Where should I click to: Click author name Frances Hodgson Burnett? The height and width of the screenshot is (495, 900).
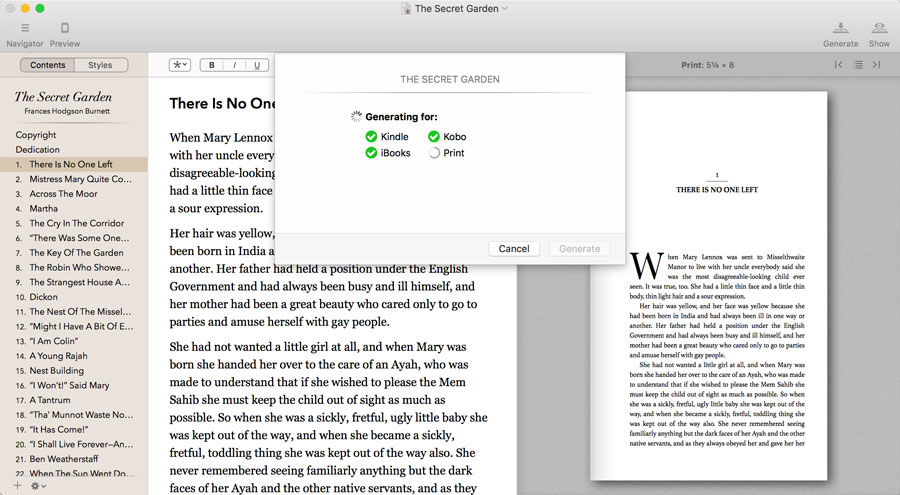tap(67, 111)
